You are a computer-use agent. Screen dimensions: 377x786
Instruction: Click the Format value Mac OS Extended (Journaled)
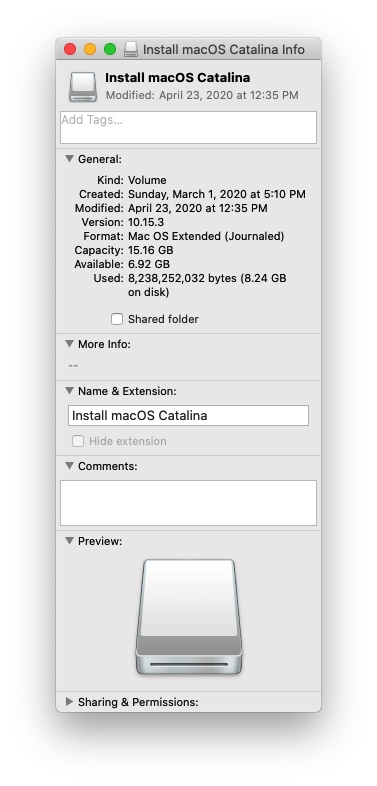(x=206, y=236)
